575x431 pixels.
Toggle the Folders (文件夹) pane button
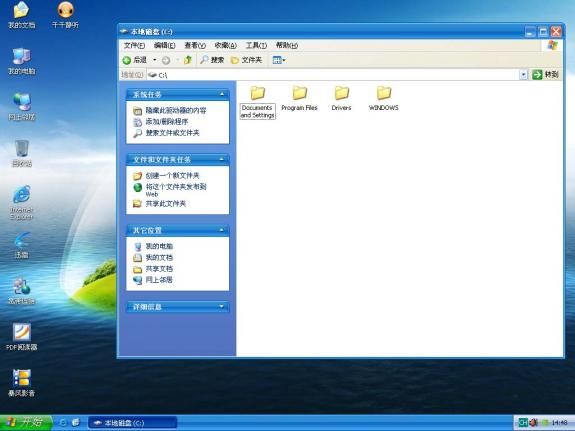(x=246, y=60)
